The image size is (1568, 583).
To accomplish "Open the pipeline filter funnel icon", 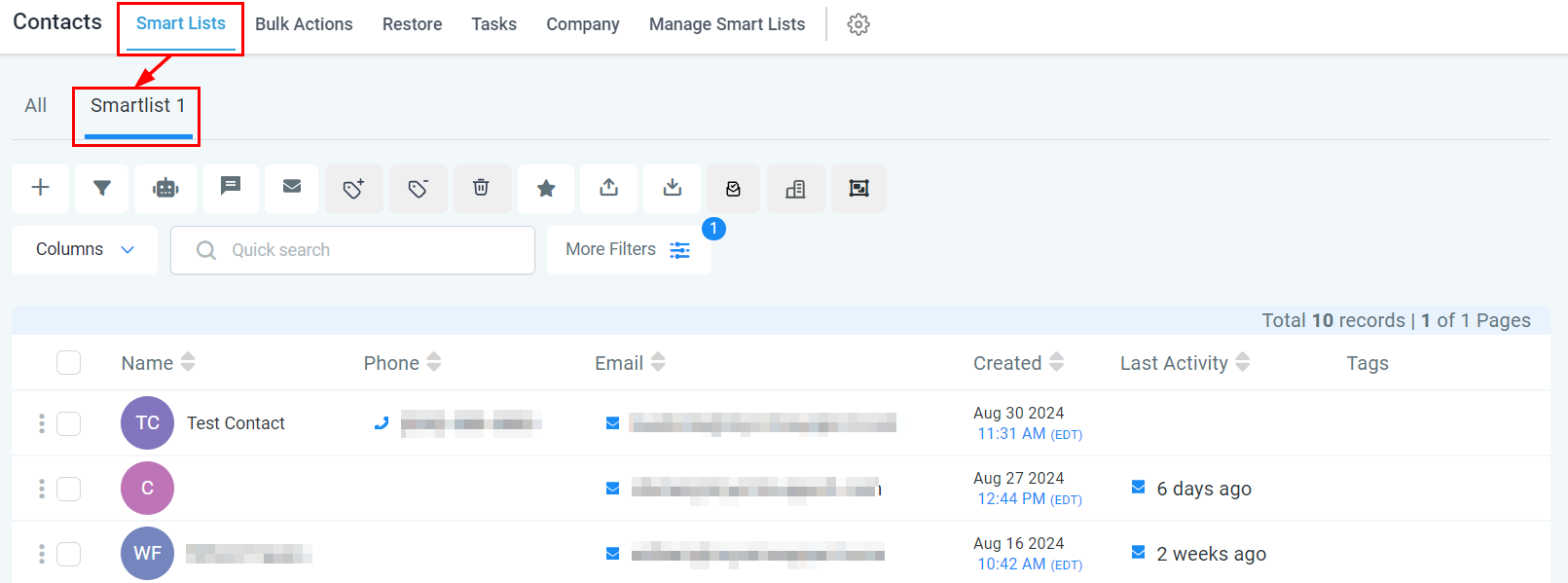I will tap(102, 188).
